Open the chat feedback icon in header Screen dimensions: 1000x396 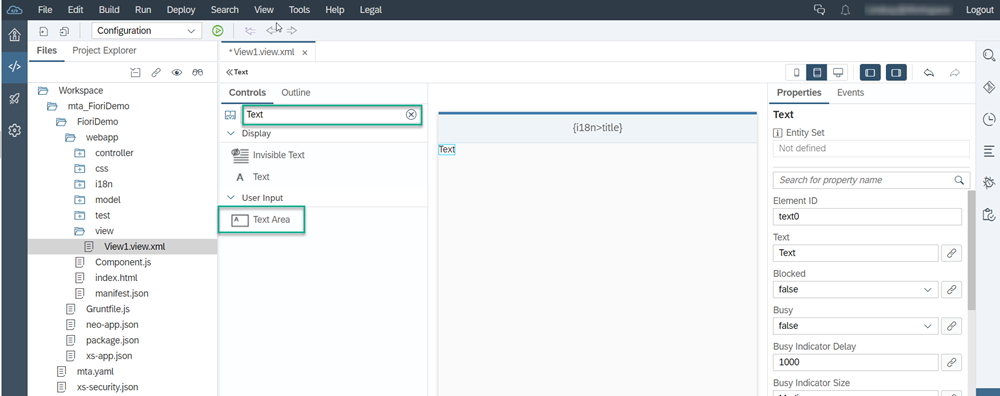point(820,10)
